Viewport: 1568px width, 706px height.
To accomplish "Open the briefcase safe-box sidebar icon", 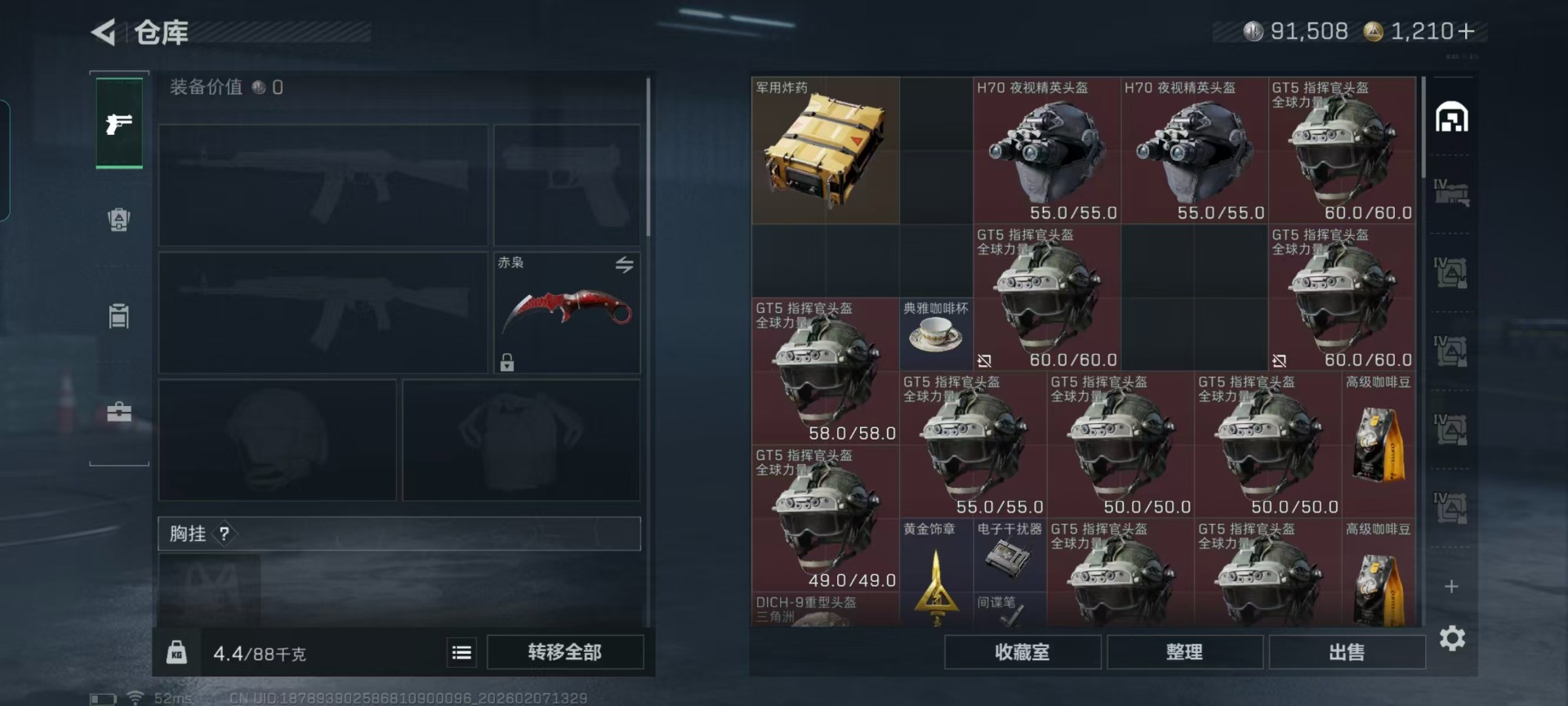I will pos(119,411).
